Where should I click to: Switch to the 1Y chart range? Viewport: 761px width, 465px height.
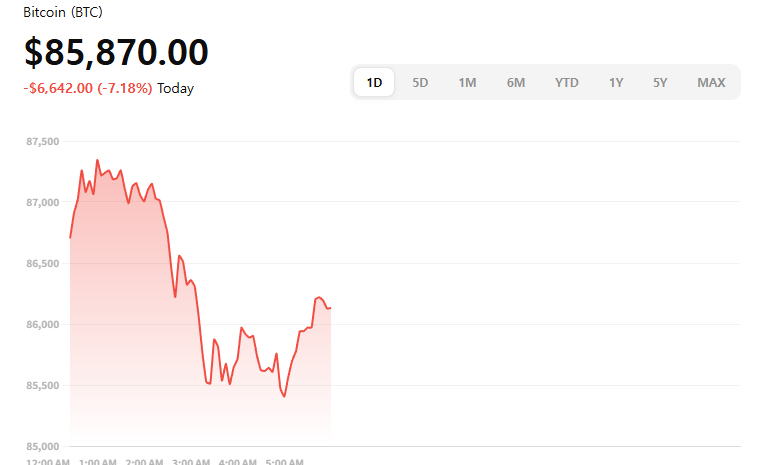pos(616,82)
